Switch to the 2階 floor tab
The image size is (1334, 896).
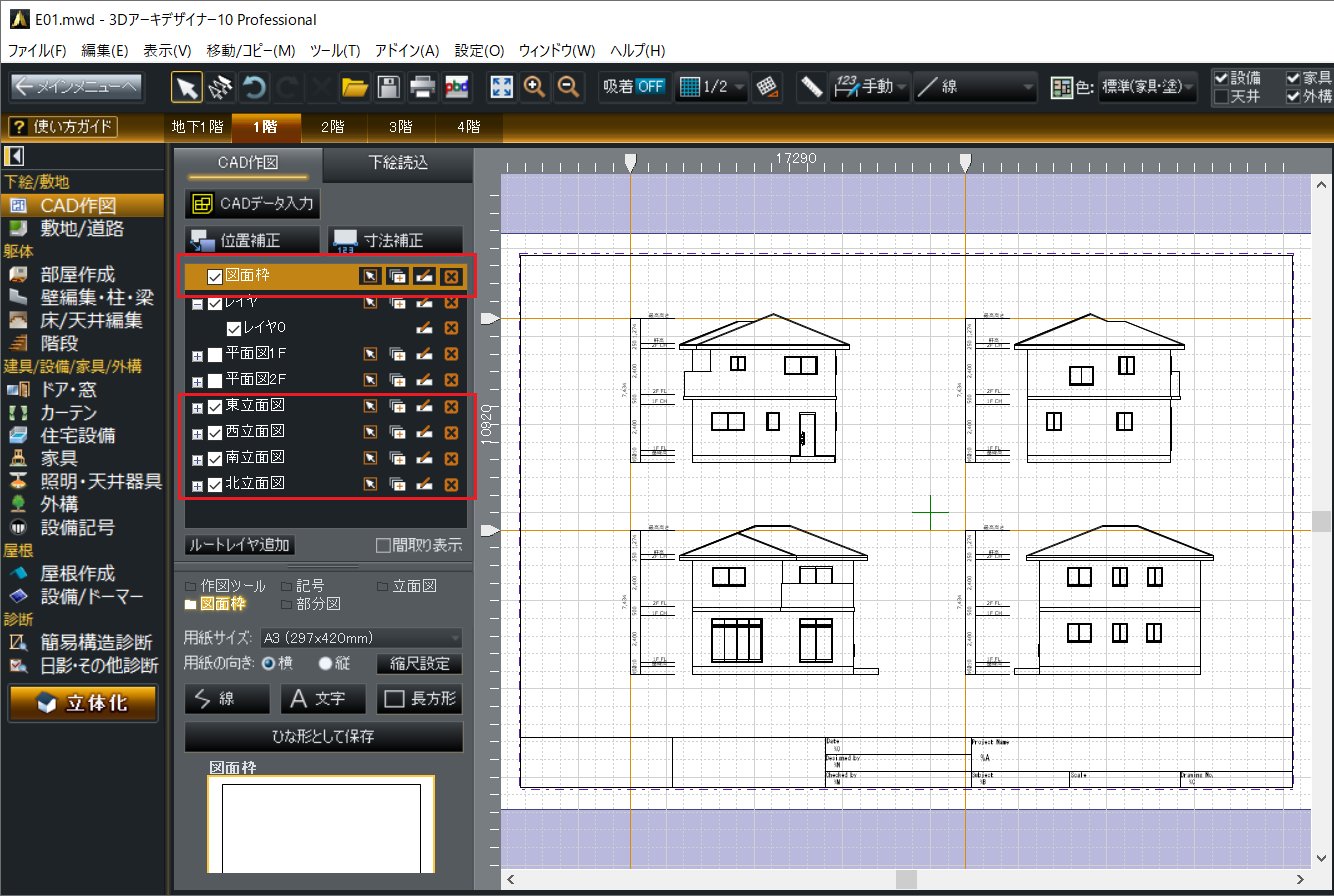click(x=332, y=127)
